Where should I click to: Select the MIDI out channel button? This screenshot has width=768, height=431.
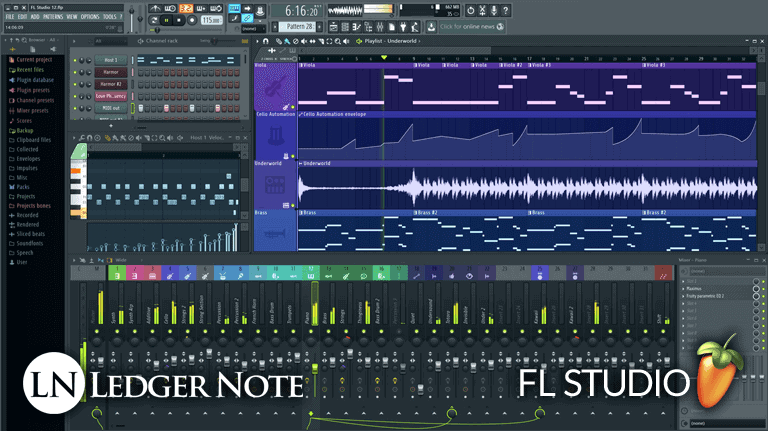[x=111, y=108]
